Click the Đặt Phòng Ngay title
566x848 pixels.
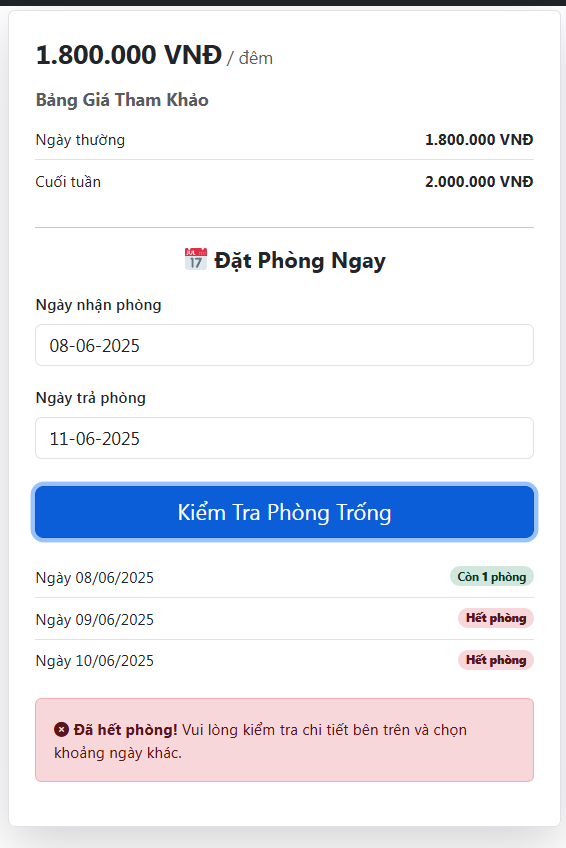[x=300, y=261]
